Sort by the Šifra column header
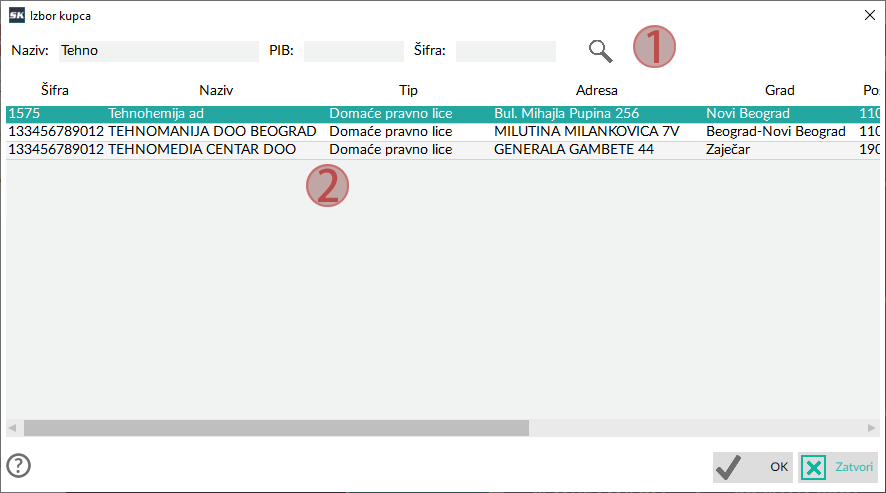 tap(55, 90)
